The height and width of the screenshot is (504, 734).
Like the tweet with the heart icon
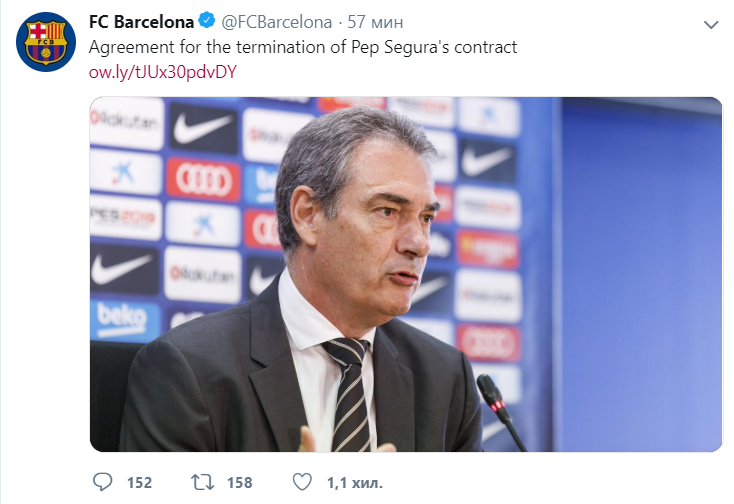(x=302, y=482)
